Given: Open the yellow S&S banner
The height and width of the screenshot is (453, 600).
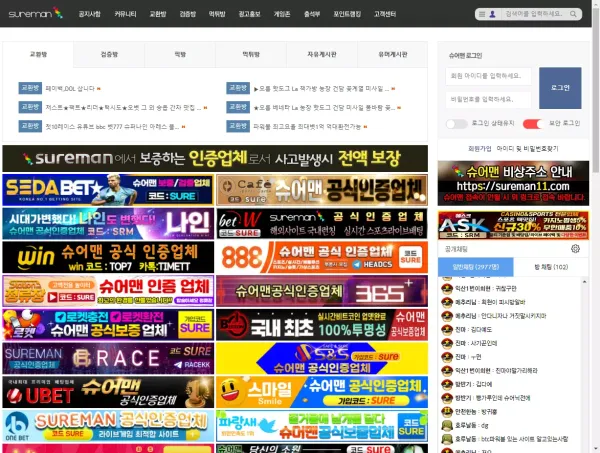Looking at the screenshot, I should pyautogui.click(x=322, y=358).
